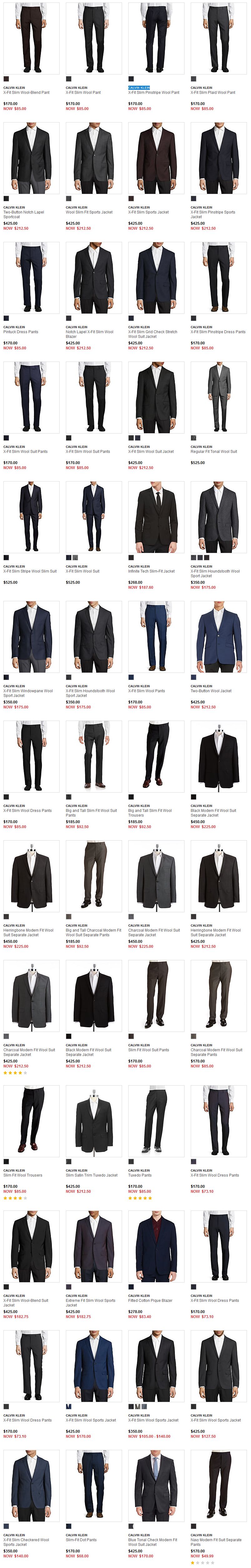Screen dimensions: 251x1568
Task: Pick the third swatch under X-Fit Slim Houndstooth Sport Jacket
Action: pyautogui.click(x=207, y=558)
